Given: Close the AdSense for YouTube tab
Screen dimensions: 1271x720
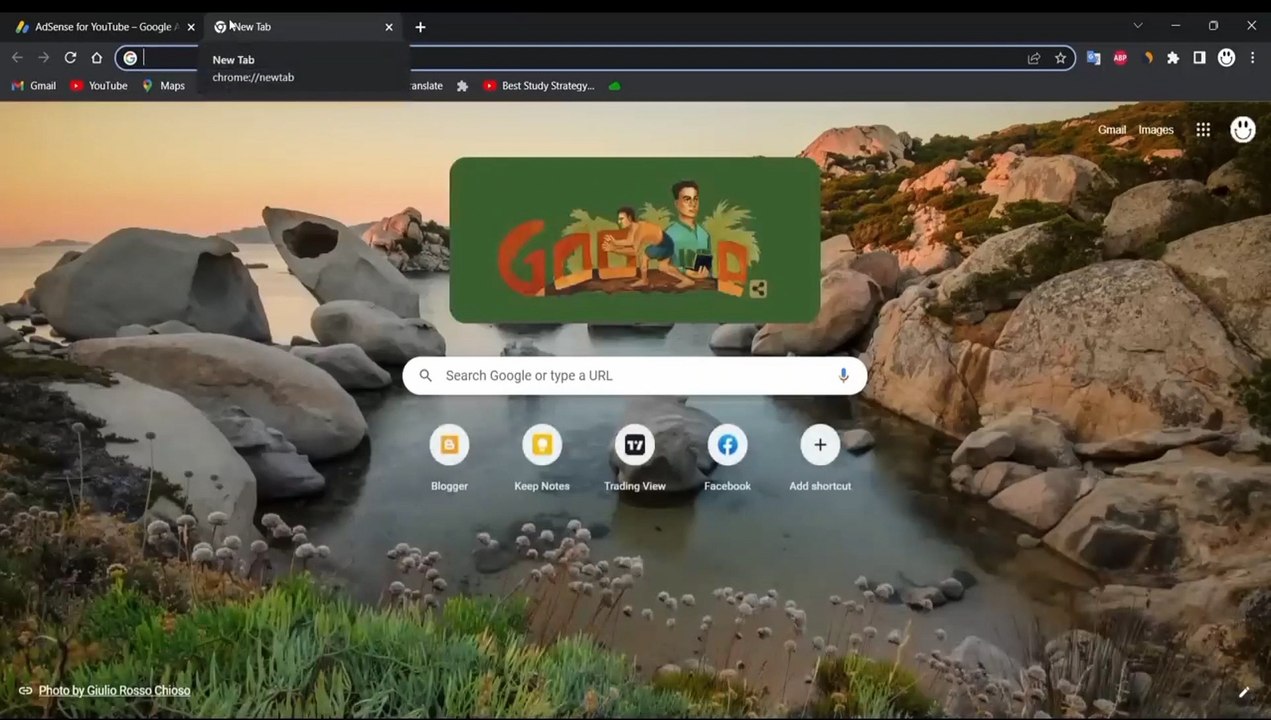Looking at the screenshot, I should tap(191, 27).
